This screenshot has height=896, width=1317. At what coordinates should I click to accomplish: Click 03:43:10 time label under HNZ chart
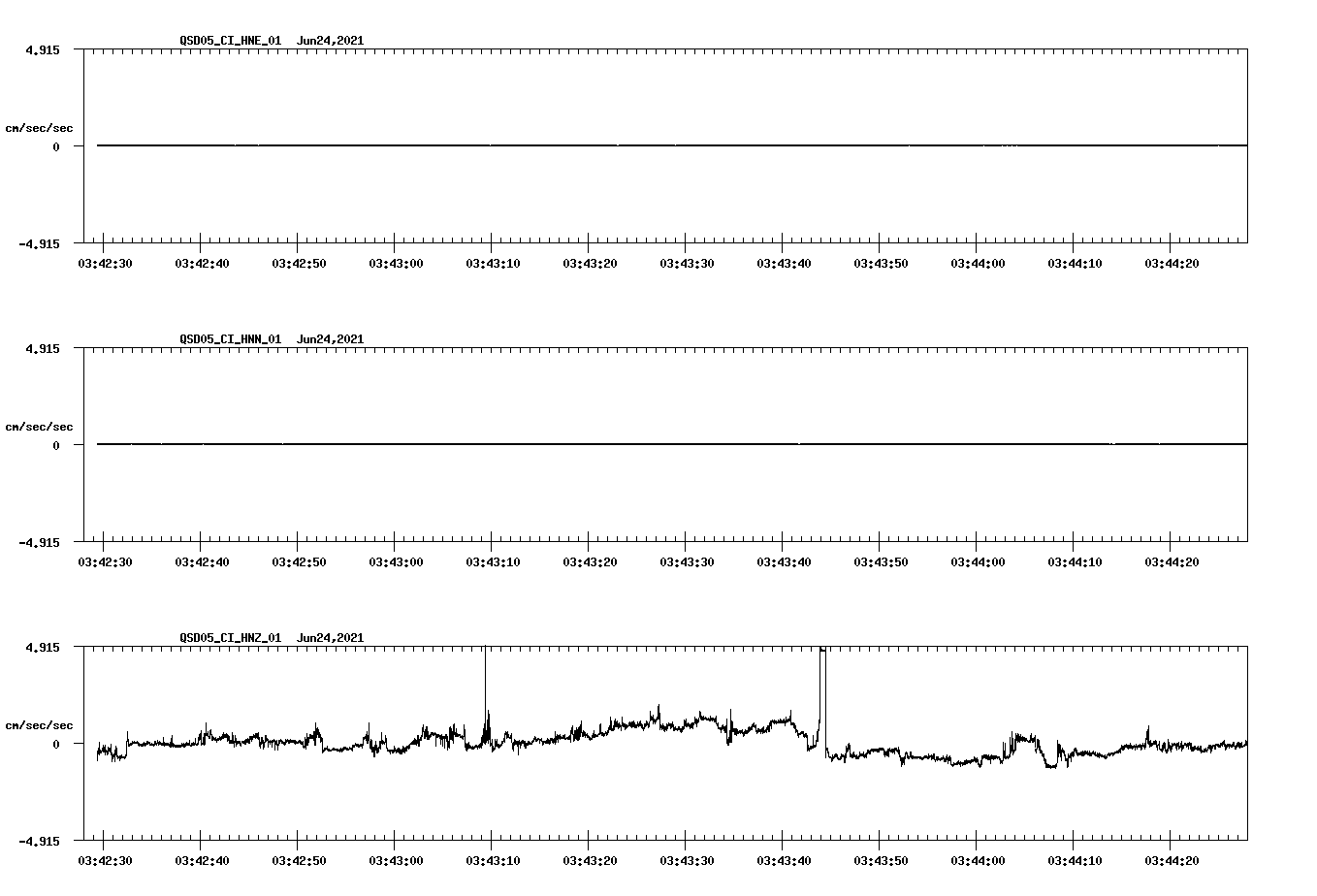point(493,860)
